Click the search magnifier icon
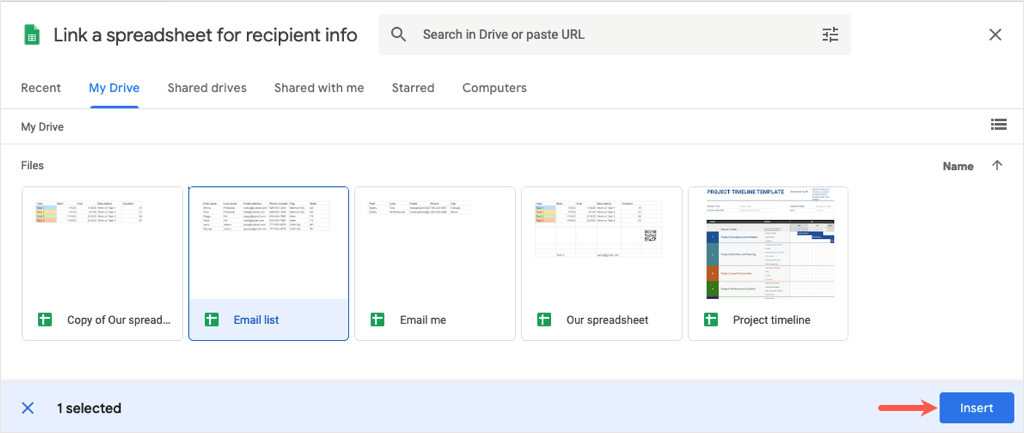This screenshot has width=1024, height=433. [x=399, y=35]
